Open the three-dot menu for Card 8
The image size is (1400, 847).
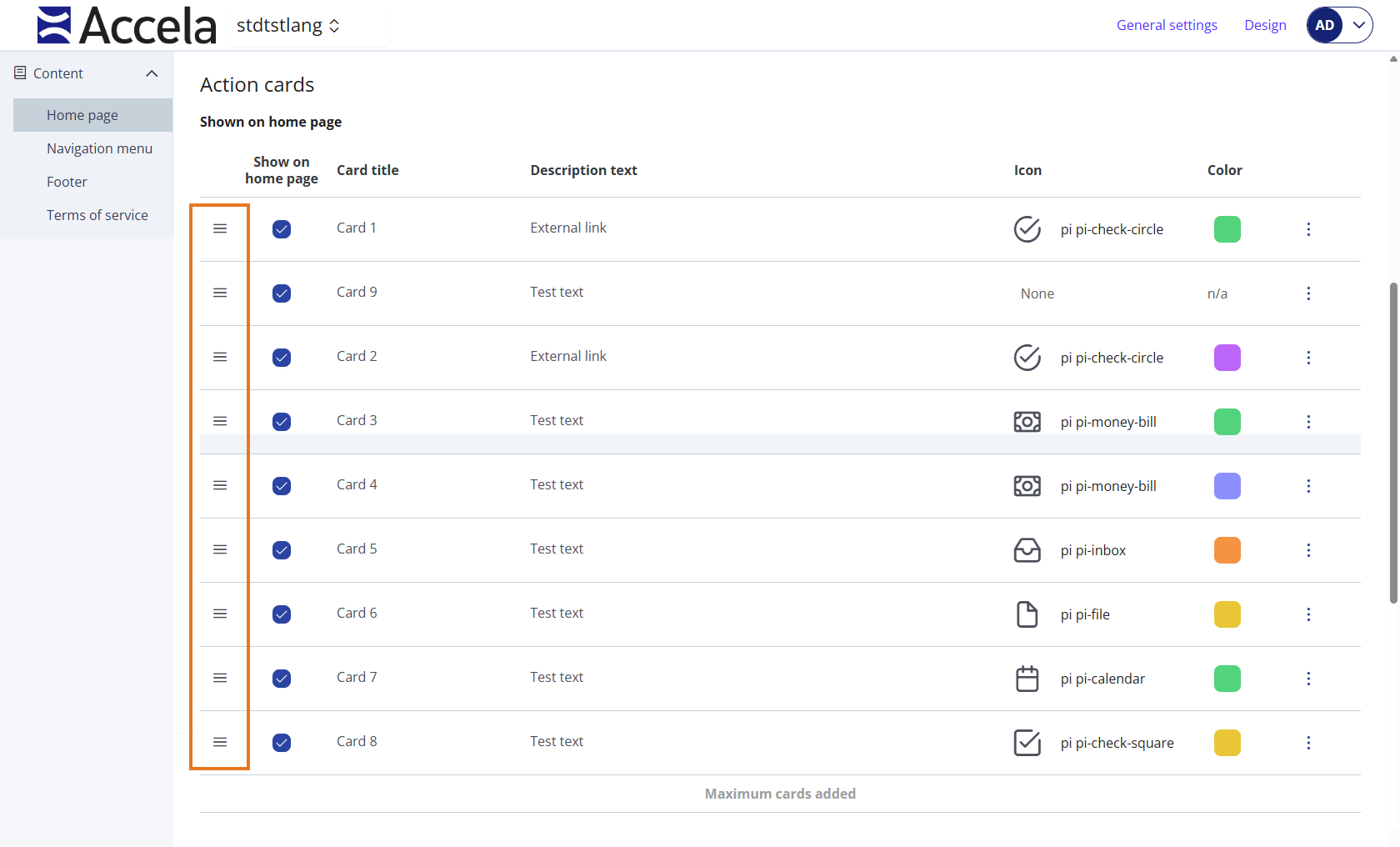point(1308,743)
